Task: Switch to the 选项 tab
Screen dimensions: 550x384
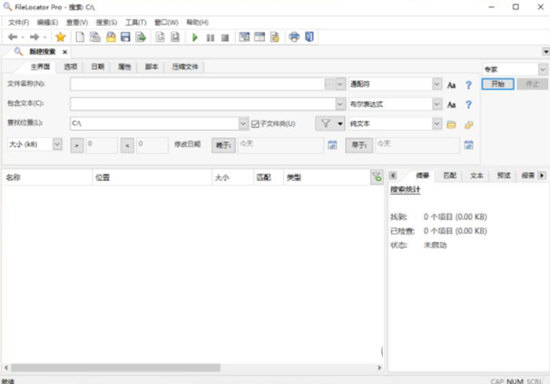Action: [x=71, y=67]
